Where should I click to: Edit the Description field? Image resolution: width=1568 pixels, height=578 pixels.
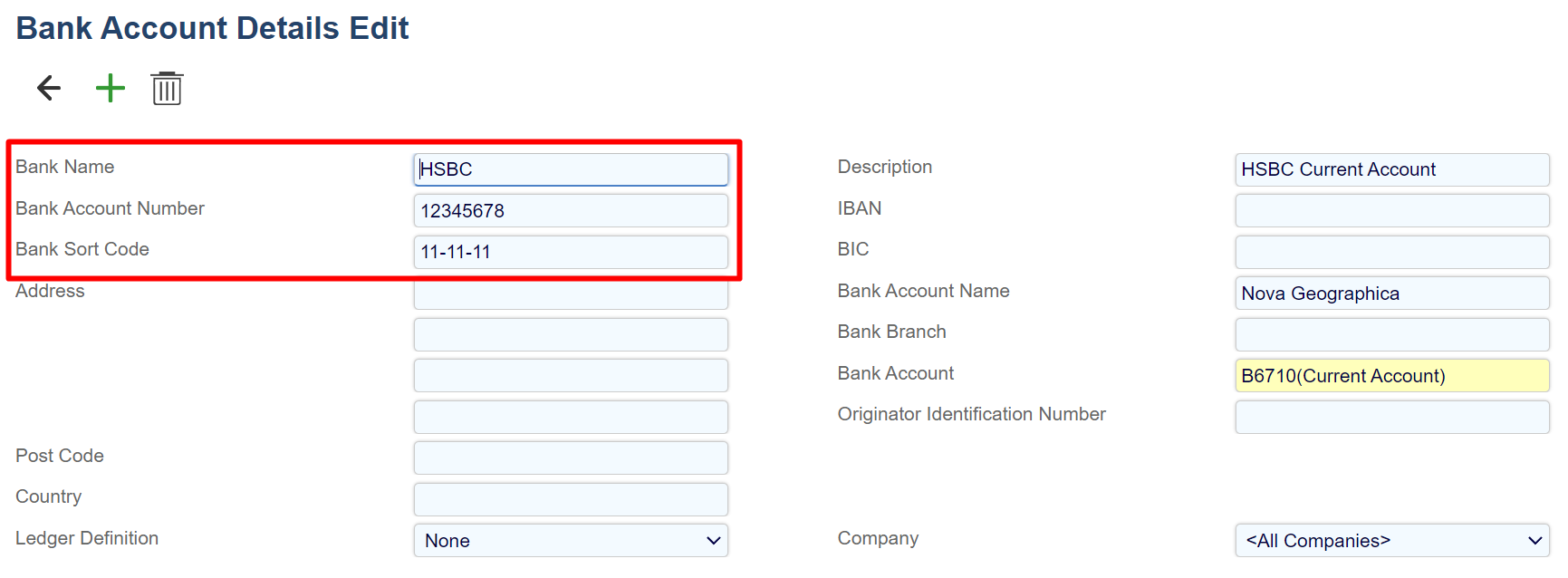[1391, 169]
